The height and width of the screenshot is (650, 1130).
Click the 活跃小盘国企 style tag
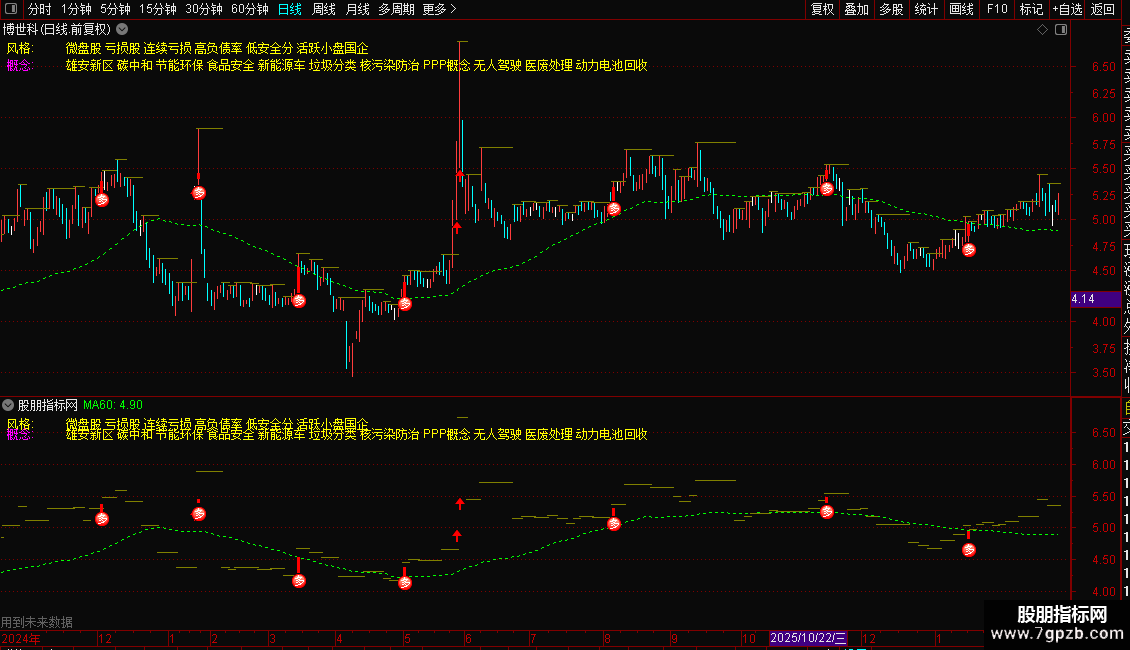pos(332,48)
